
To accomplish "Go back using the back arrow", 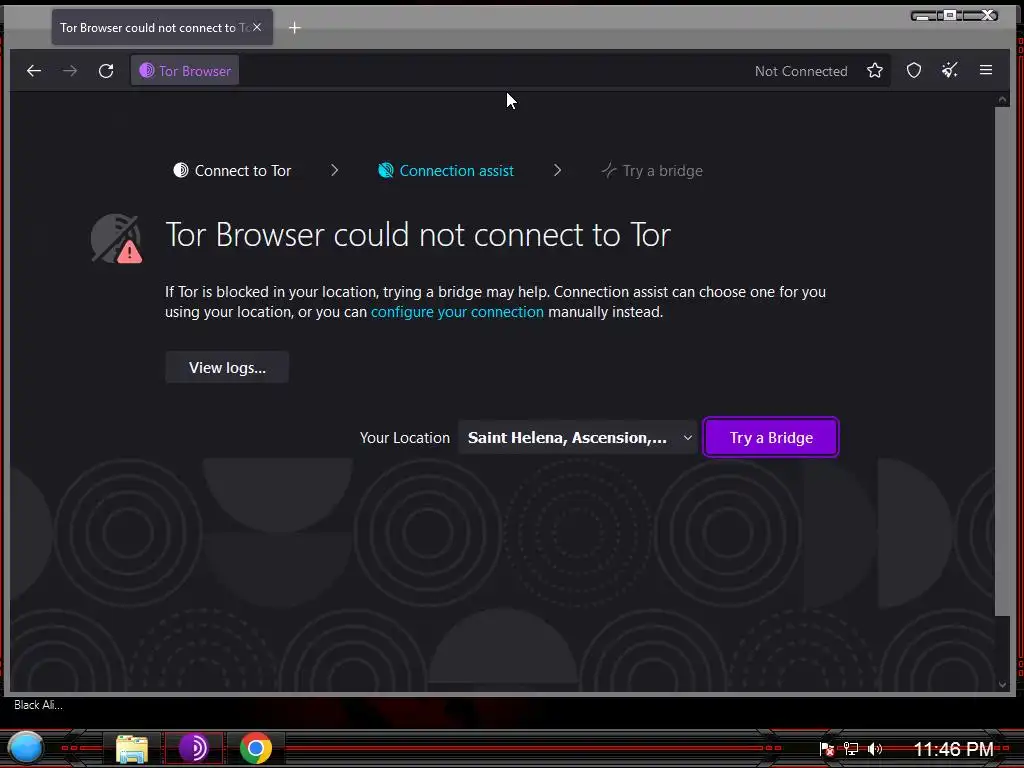I will point(34,71).
